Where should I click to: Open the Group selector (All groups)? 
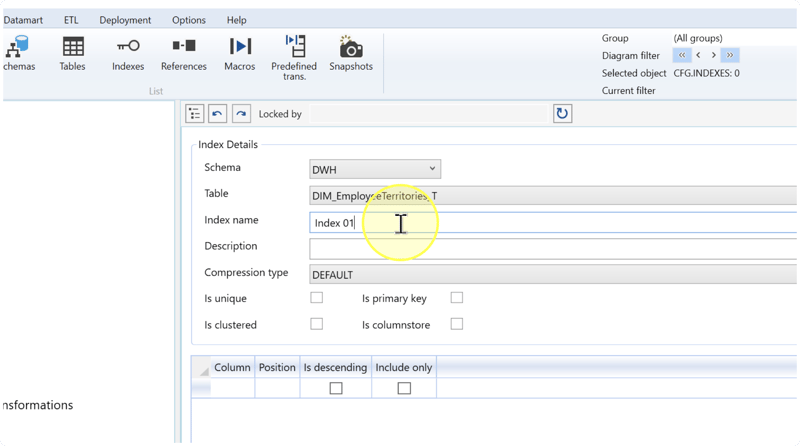(697, 38)
